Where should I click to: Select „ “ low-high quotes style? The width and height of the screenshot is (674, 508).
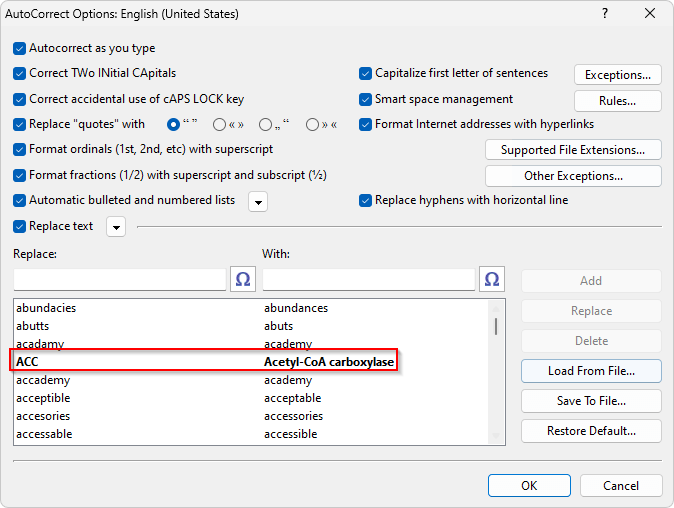[x=266, y=125]
